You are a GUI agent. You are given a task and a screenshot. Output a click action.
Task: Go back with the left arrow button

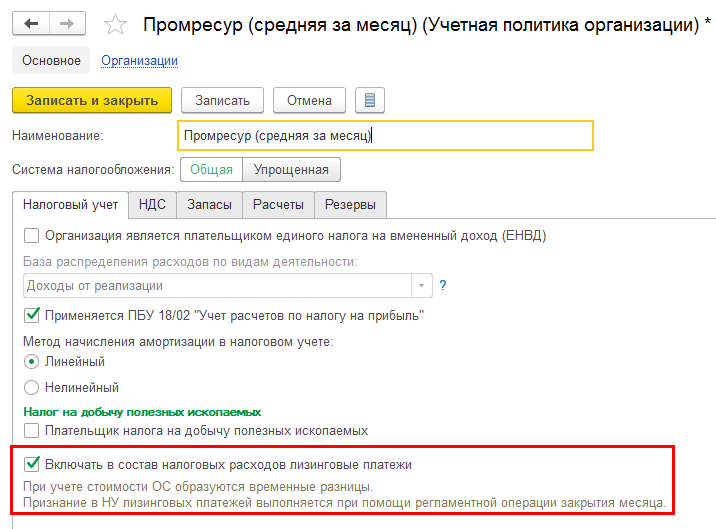tap(31, 24)
